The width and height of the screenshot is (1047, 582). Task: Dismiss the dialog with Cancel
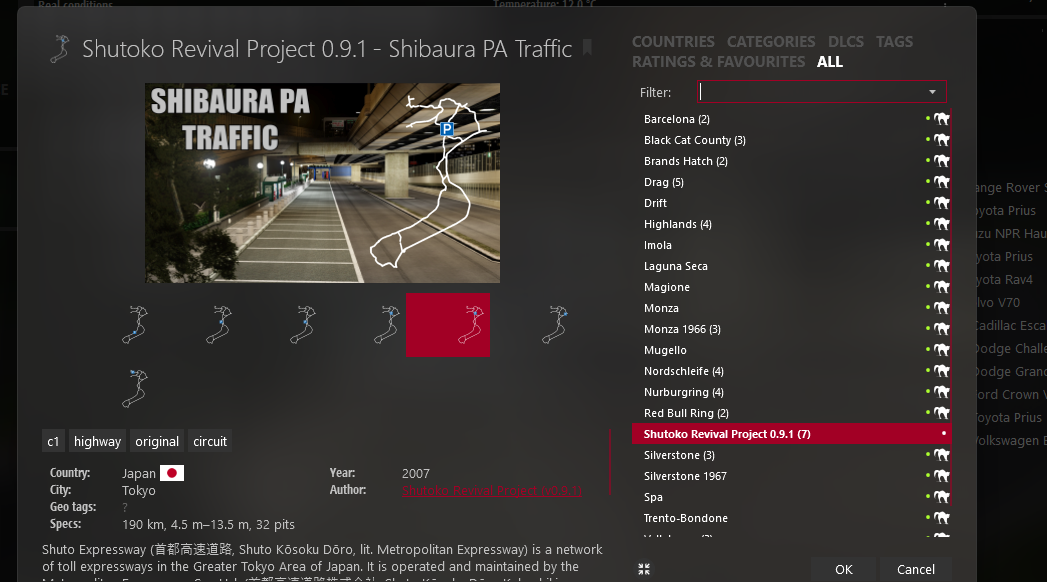[915, 569]
